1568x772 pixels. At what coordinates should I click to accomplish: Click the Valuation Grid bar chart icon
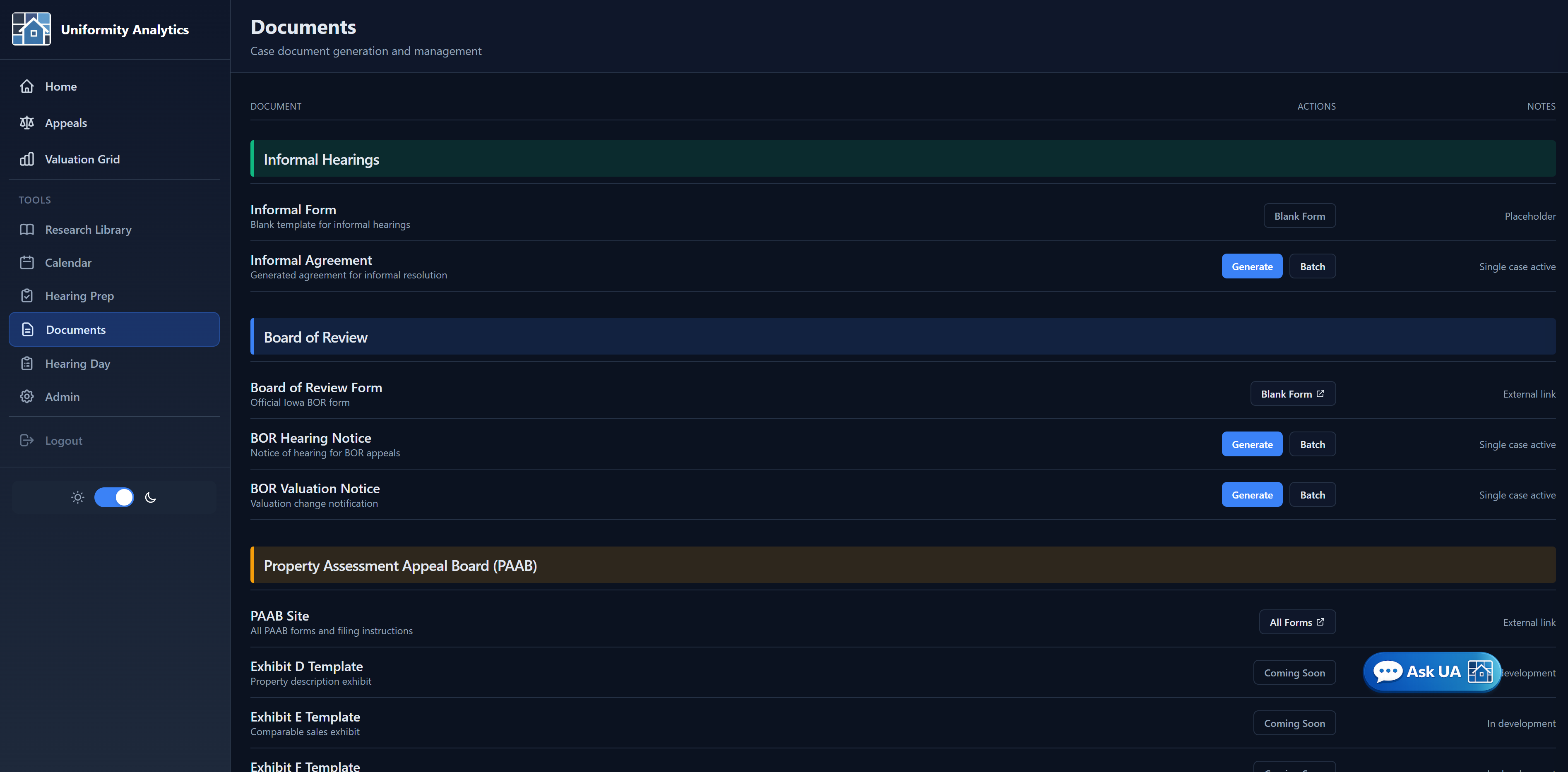27,159
